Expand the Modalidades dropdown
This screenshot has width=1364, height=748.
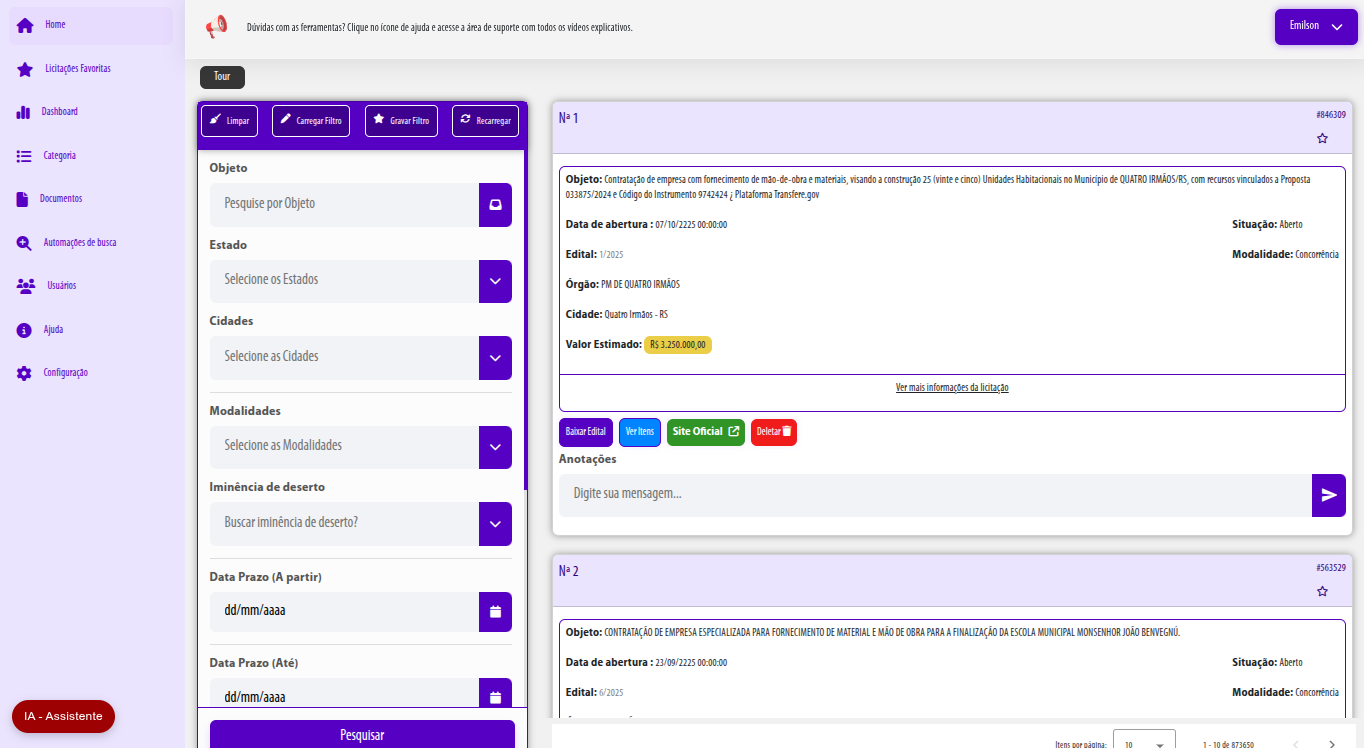tap(495, 447)
